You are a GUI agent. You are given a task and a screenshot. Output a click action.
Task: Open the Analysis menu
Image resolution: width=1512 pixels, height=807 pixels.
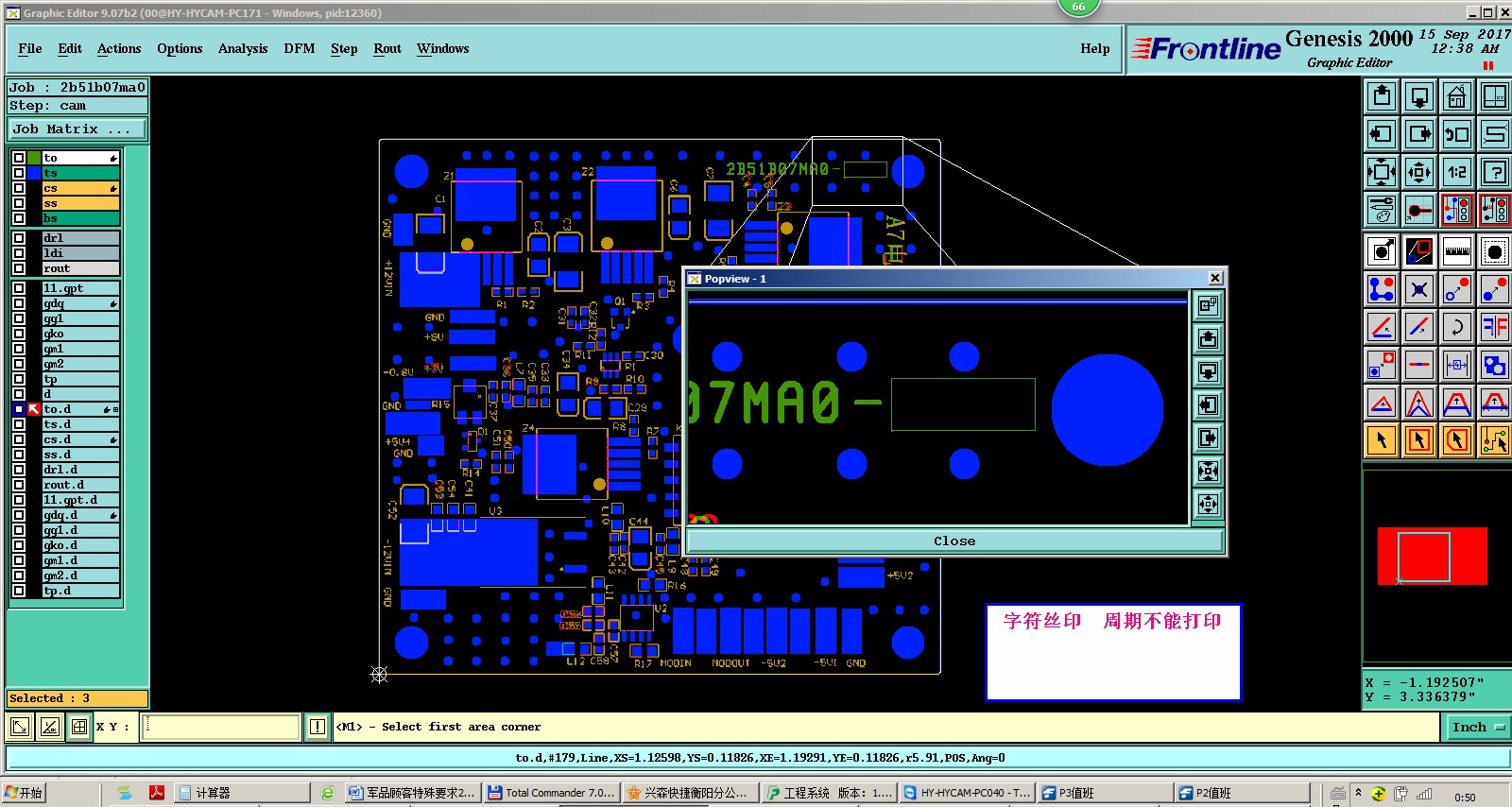coord(243,48)
